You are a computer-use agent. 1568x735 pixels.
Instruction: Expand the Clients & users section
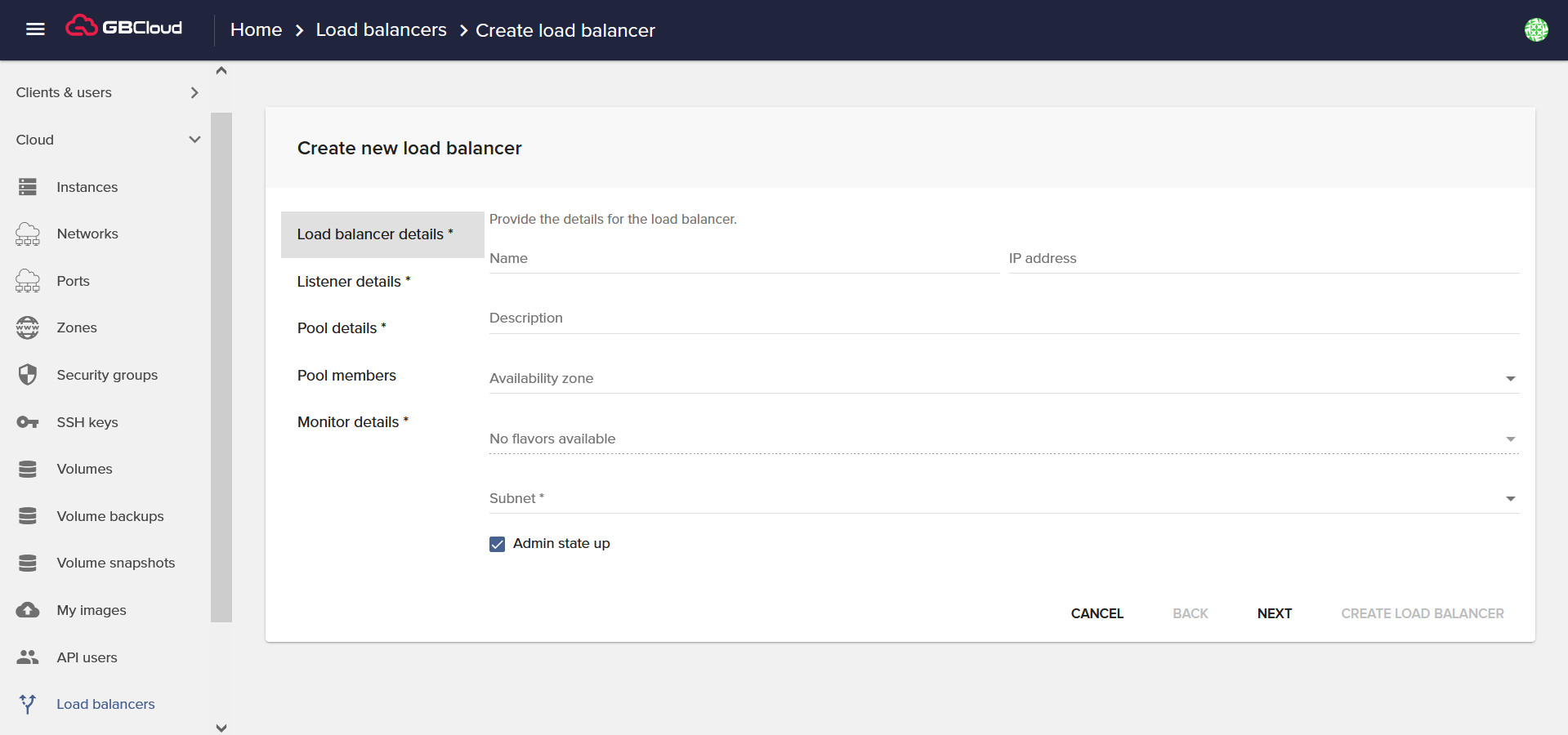pos(194,92)
